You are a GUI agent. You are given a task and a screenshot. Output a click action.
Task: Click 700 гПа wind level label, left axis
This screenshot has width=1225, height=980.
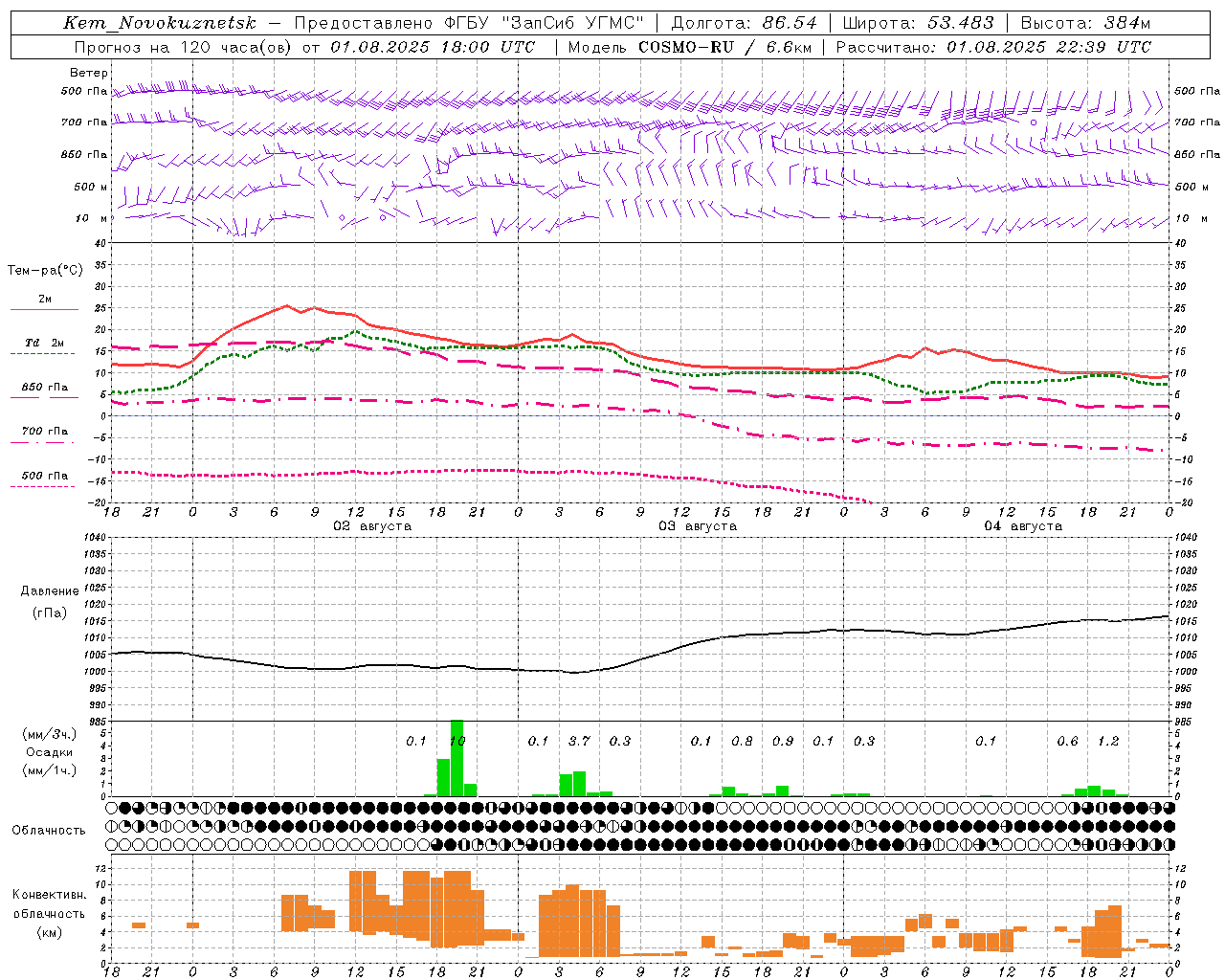click(84, 122)
